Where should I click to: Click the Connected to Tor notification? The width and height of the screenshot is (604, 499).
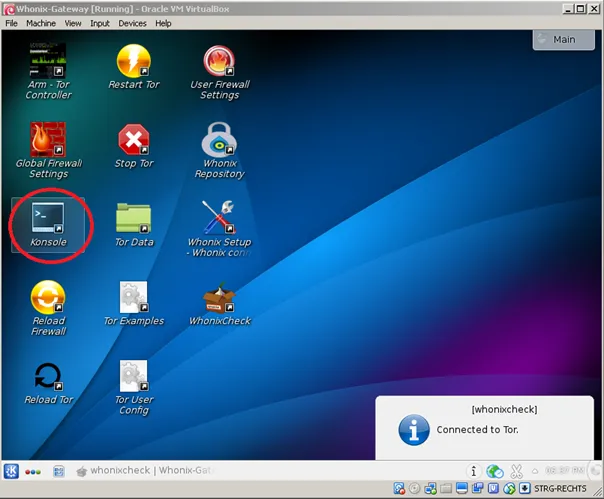point(485,428)
